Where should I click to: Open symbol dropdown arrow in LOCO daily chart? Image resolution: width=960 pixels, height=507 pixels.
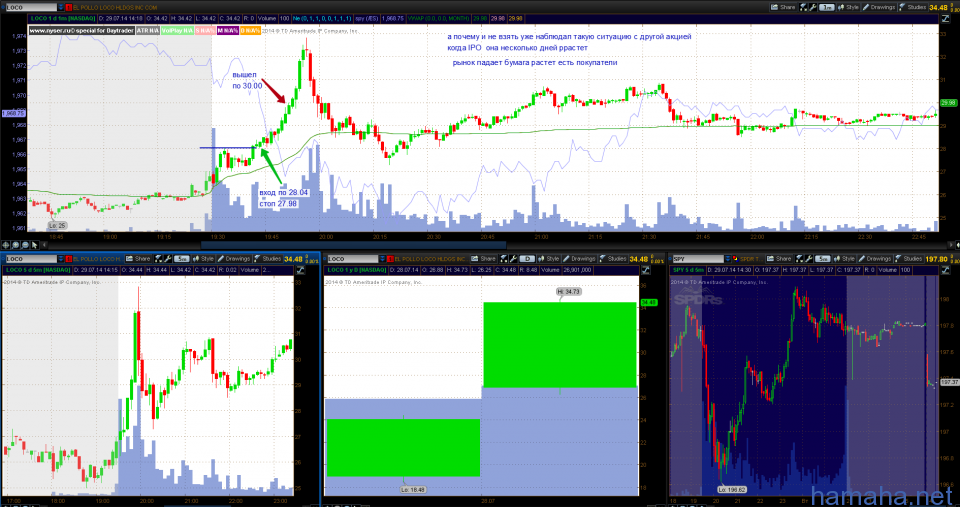(382, 259)
